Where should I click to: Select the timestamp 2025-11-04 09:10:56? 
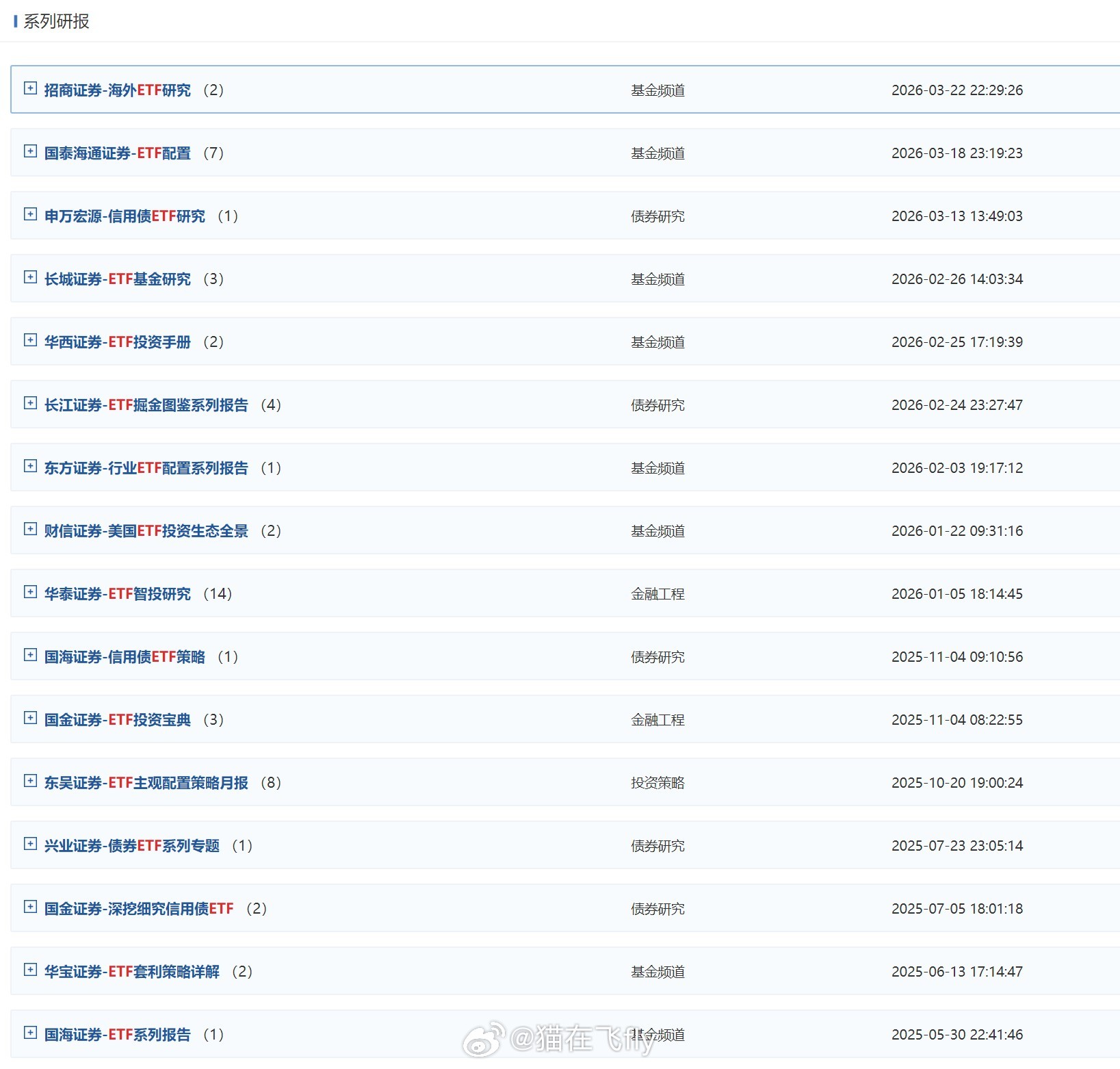[x=957, y=657]
